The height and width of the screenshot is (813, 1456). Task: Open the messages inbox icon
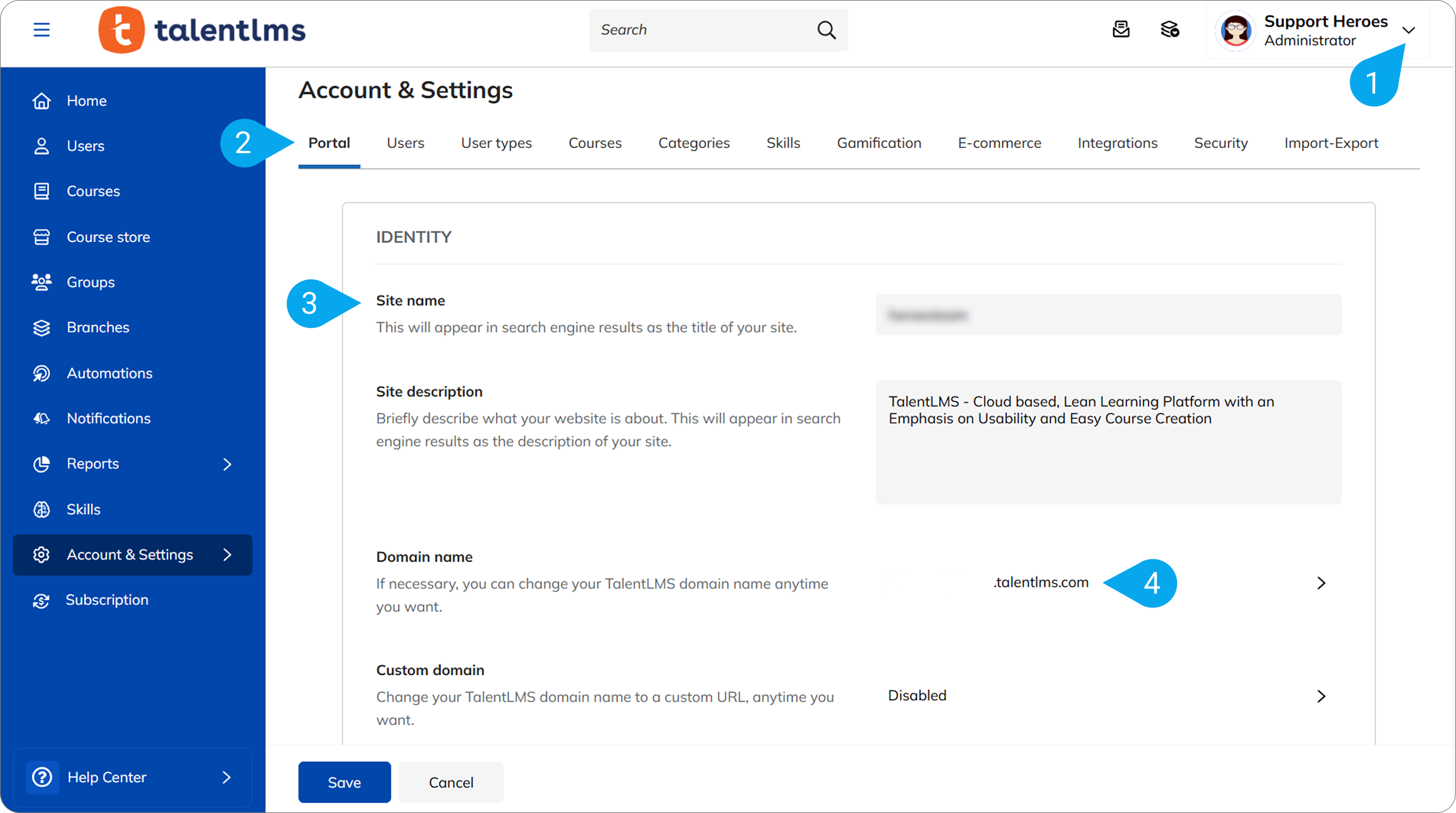(x=1121, y=29)
